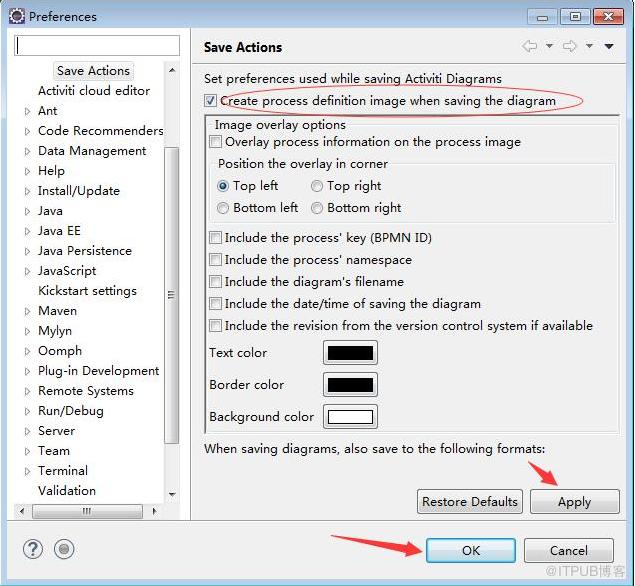Click the Restore Defaults button

470,501
